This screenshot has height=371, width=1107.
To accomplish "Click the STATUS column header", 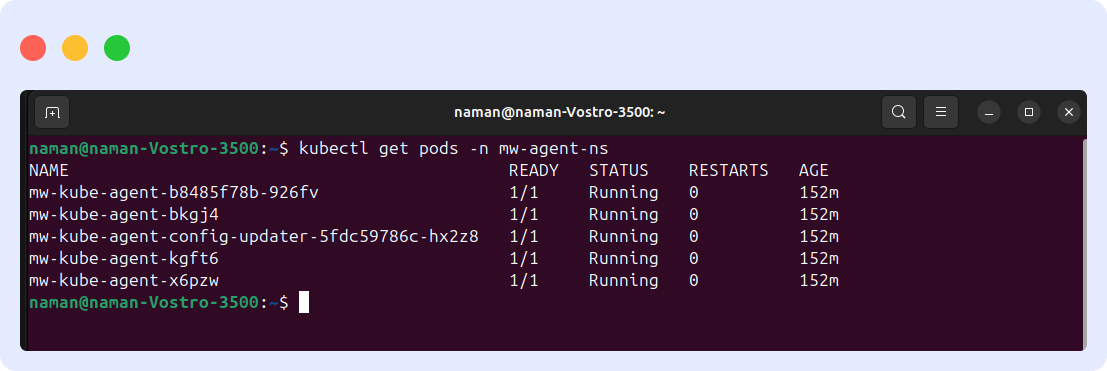I will [x=618, y=170].
